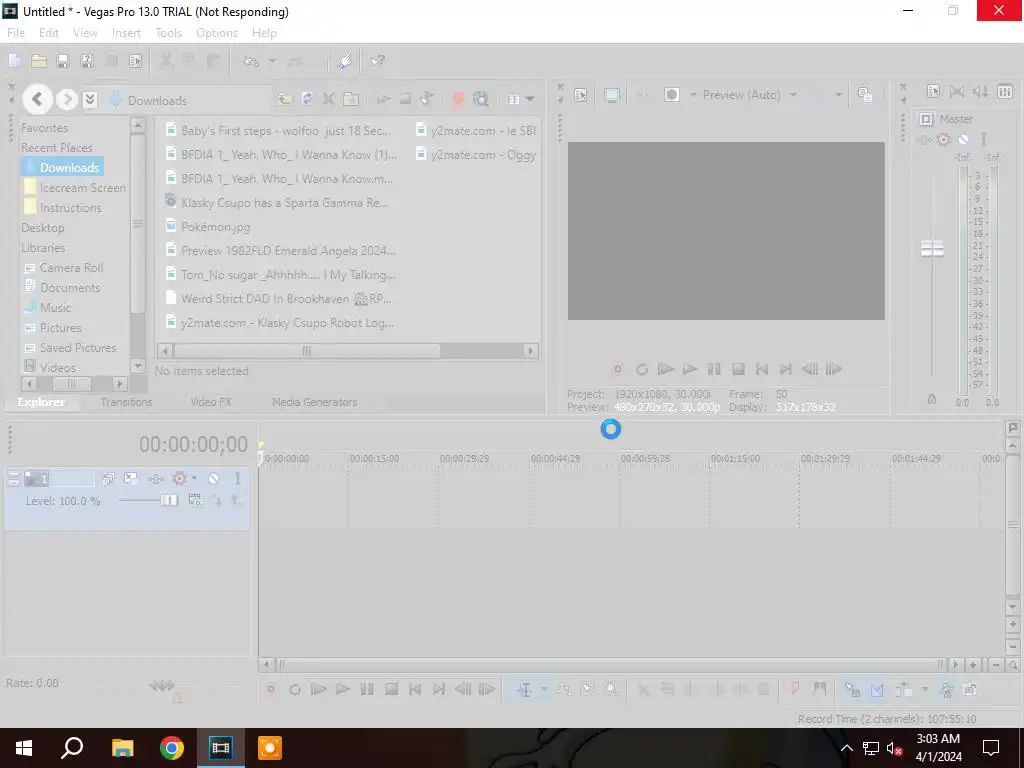The height and width of the screenshot is (768, 1024).
Task: Click the Save project disk icon
Action: pos(63,61)
